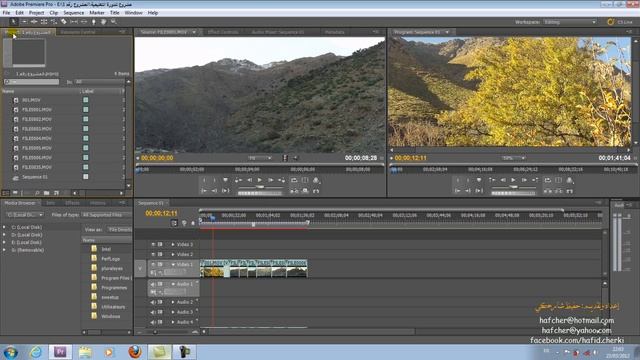This screenshot has width=640, height=360.
Task: Select the Razor tool
Action: click(x=64, y=22)
